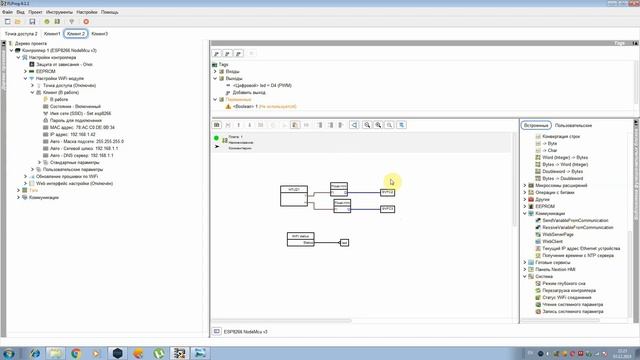Open the file explorer taskbar icon
640x360 pixels.
tap(55, 353)
